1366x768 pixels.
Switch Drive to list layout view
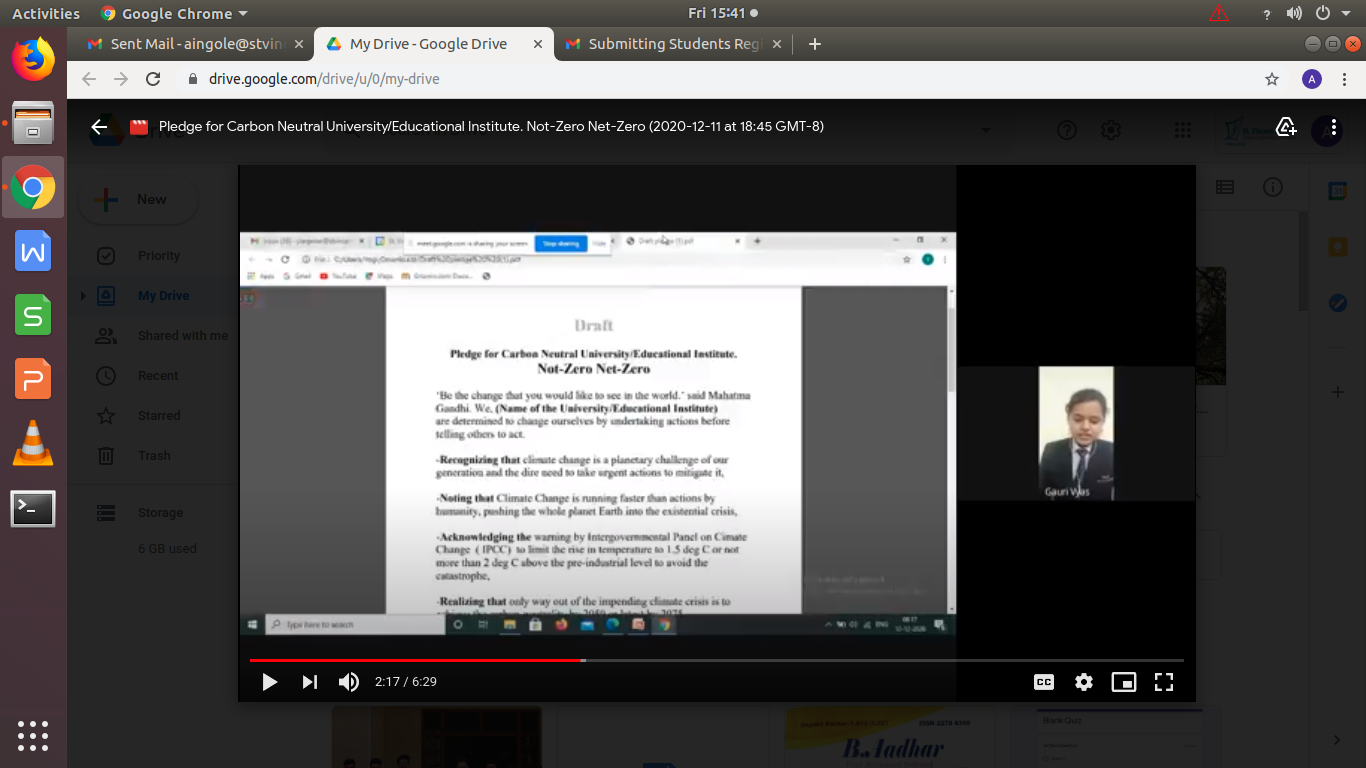click(1225, 187)
